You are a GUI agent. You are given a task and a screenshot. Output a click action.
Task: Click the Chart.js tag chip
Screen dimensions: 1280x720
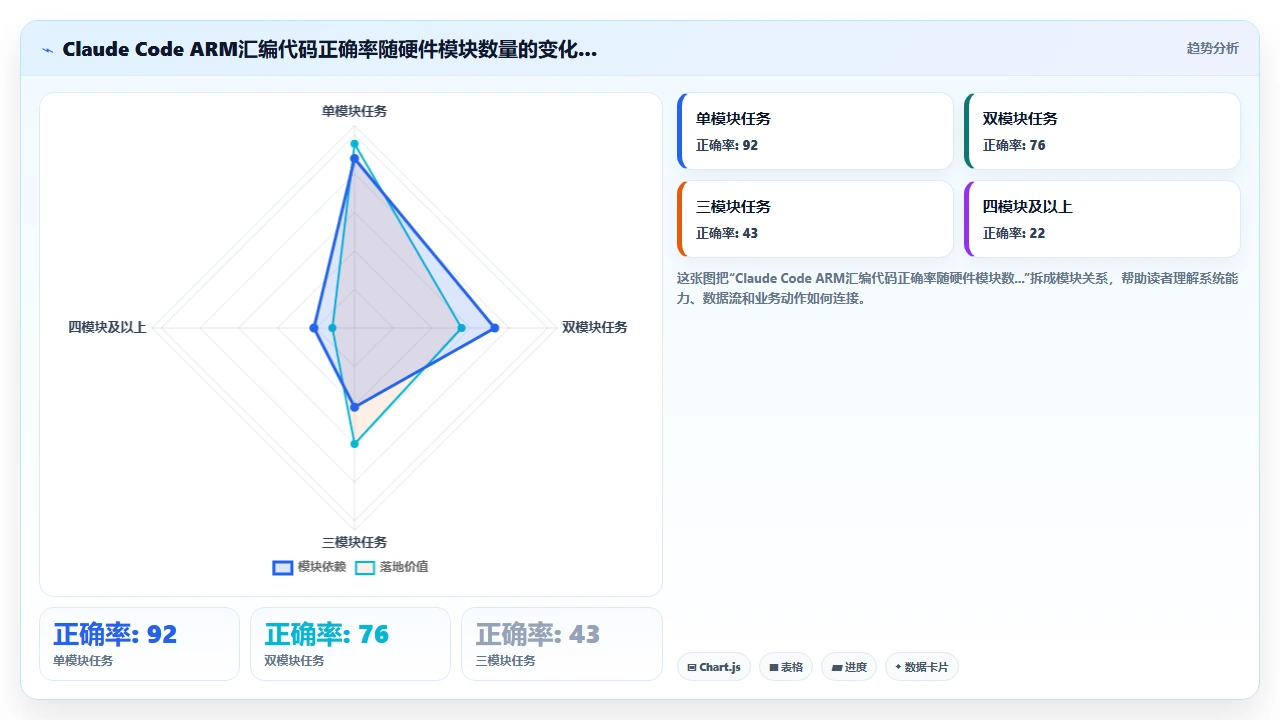[x=713, y=667]
